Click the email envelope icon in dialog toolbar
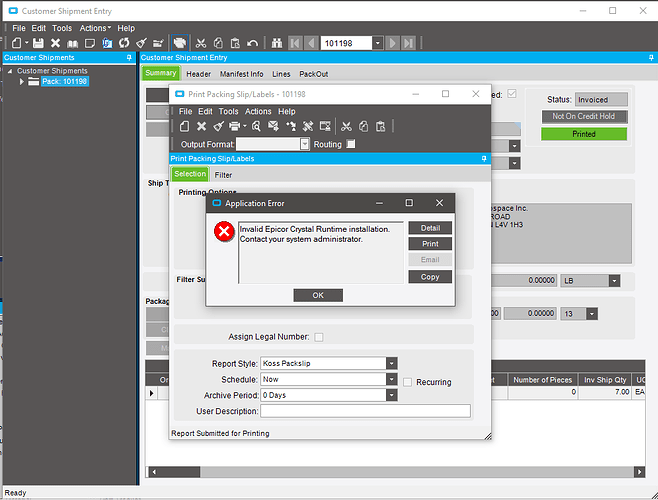Image resolution: width=658 pixels, height=500 pixels. click(273, 126)
